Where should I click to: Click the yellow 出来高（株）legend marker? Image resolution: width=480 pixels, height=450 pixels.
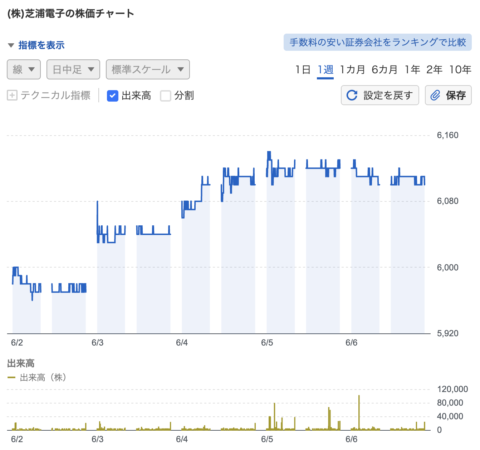pos(11,377)
